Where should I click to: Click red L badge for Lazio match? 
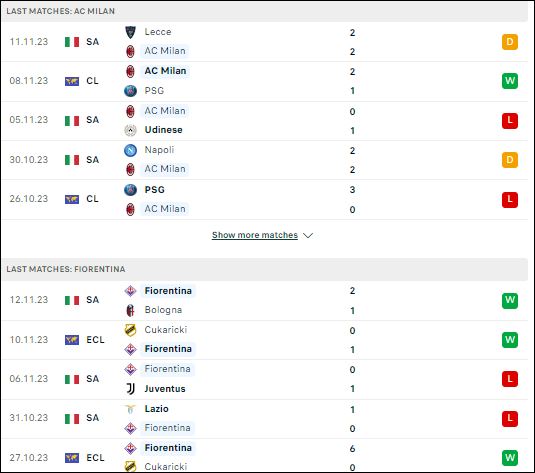coord(510,419)
